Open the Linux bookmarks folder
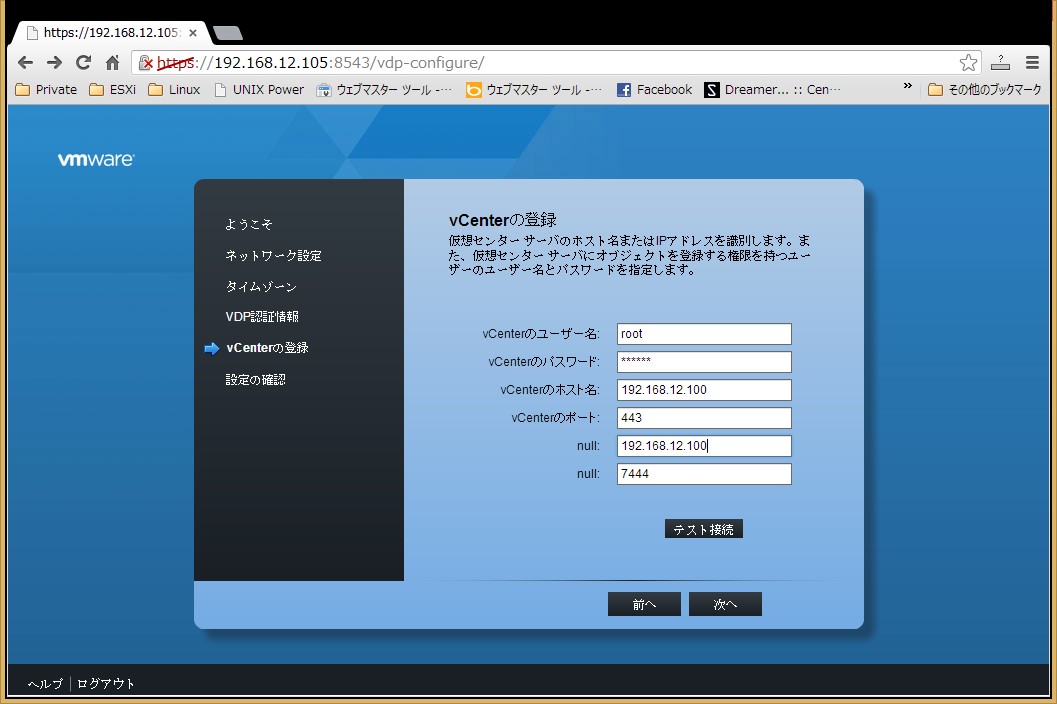1057x704 pixels. pyautogui.click(x=174, y=90)
